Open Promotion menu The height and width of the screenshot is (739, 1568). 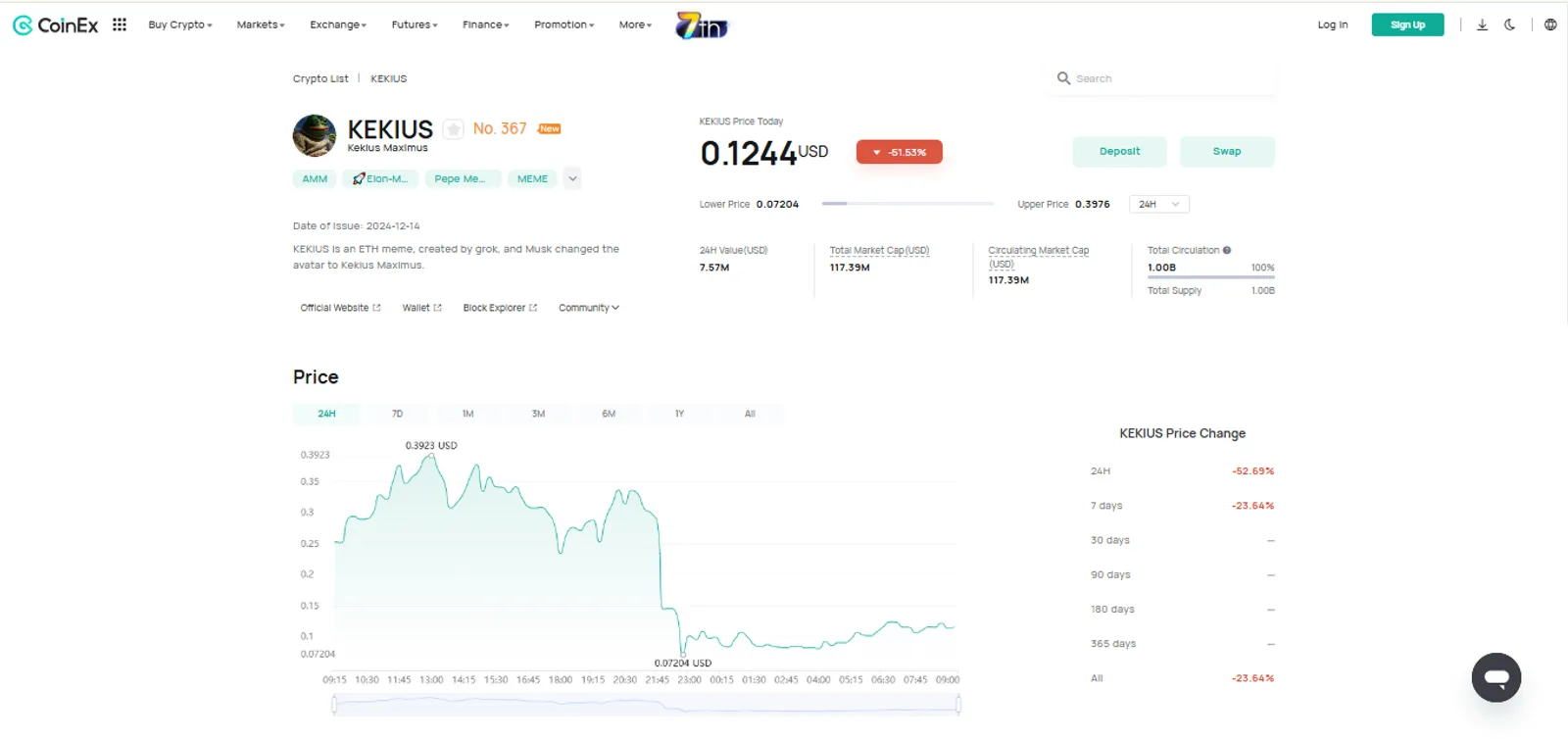point(564,25)
